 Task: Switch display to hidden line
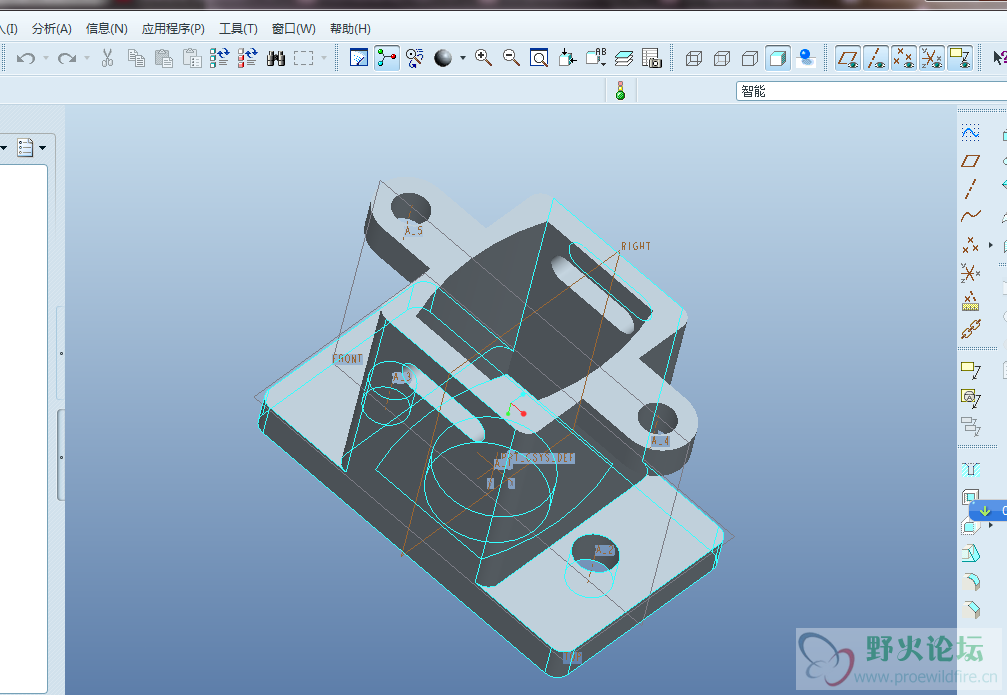(x=722, y=58)
